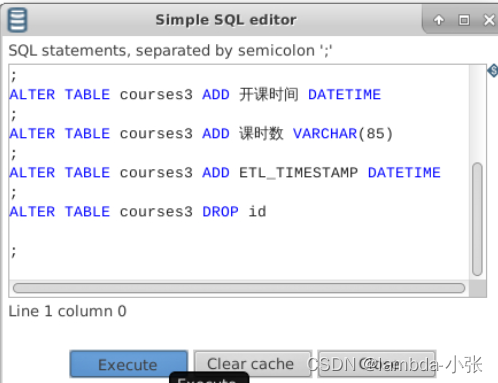Click on VARCHAR(85) in the SQL text

tap(343, 134)
